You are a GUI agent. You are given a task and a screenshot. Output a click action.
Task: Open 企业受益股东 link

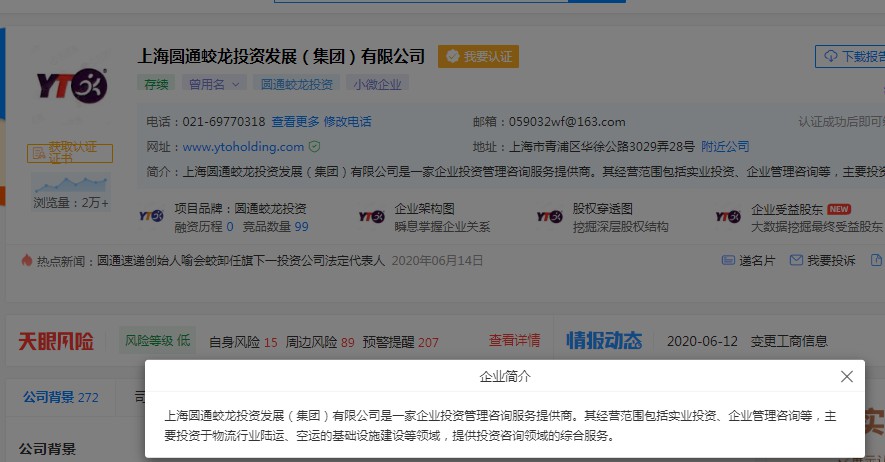786,209
